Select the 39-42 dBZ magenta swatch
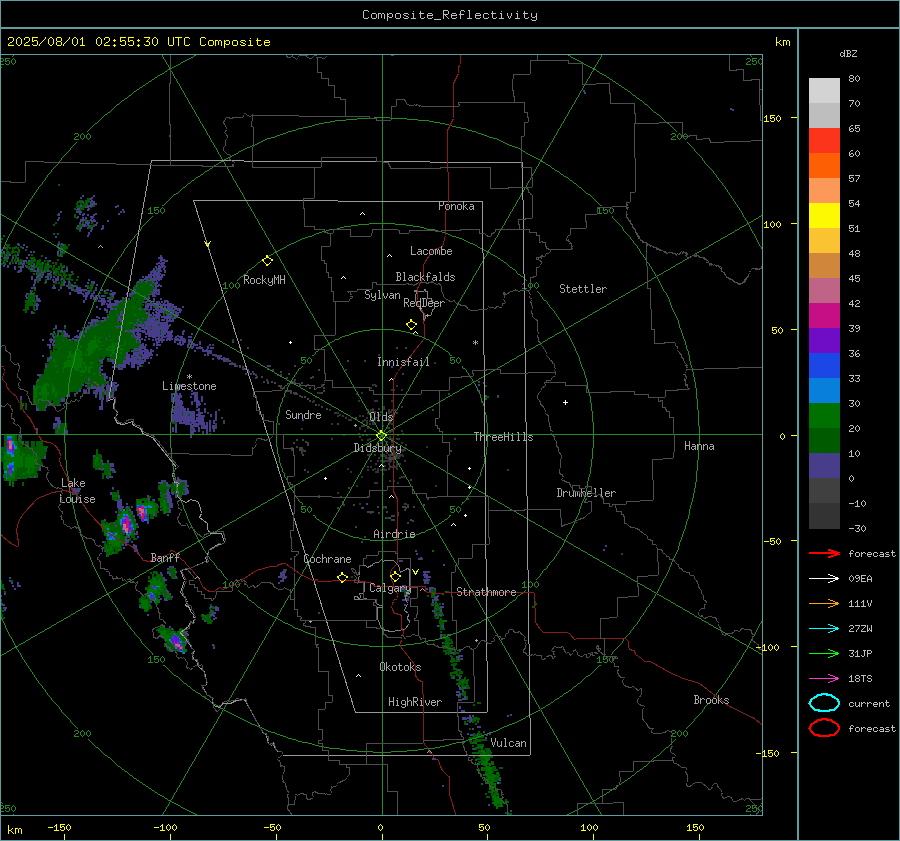The image size is (900, 841). pos(824,315)
